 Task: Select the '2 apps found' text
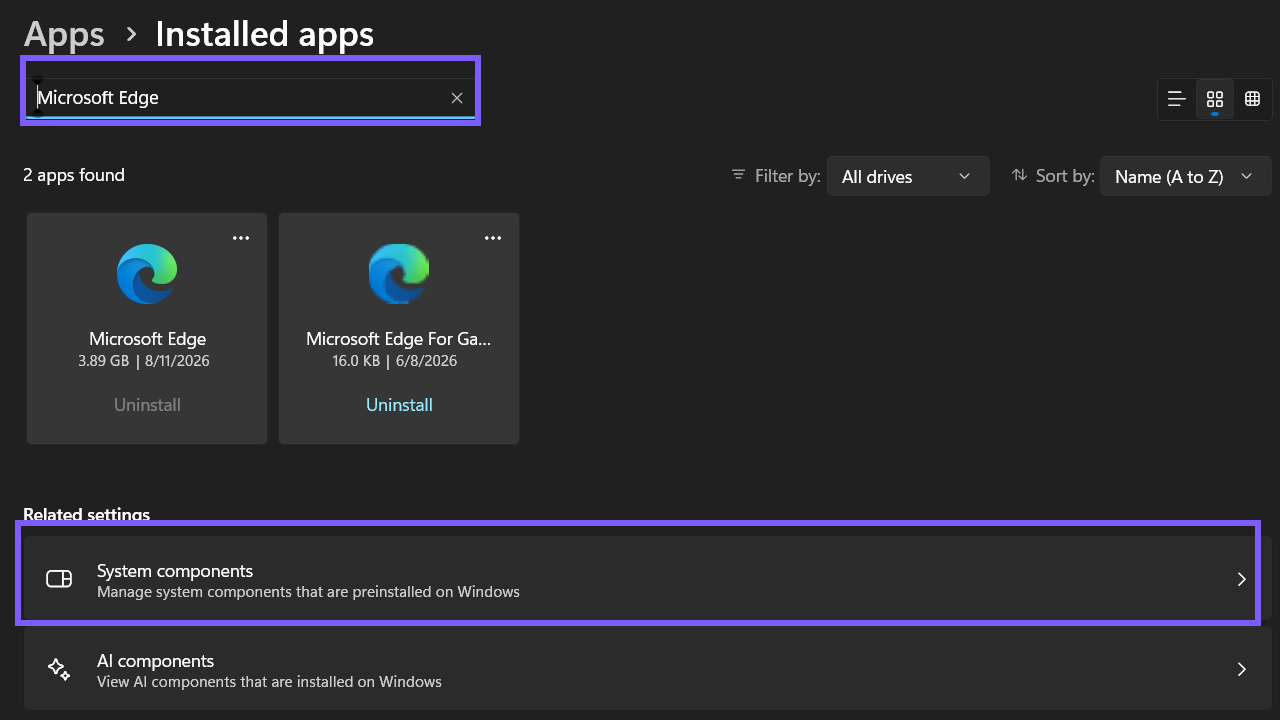[74, 175]
